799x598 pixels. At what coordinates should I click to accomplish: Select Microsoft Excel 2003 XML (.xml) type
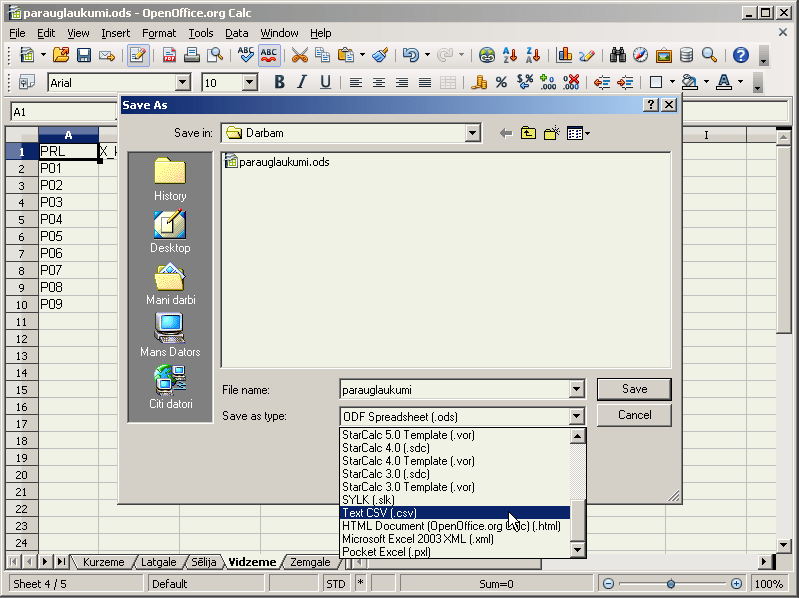455,539
